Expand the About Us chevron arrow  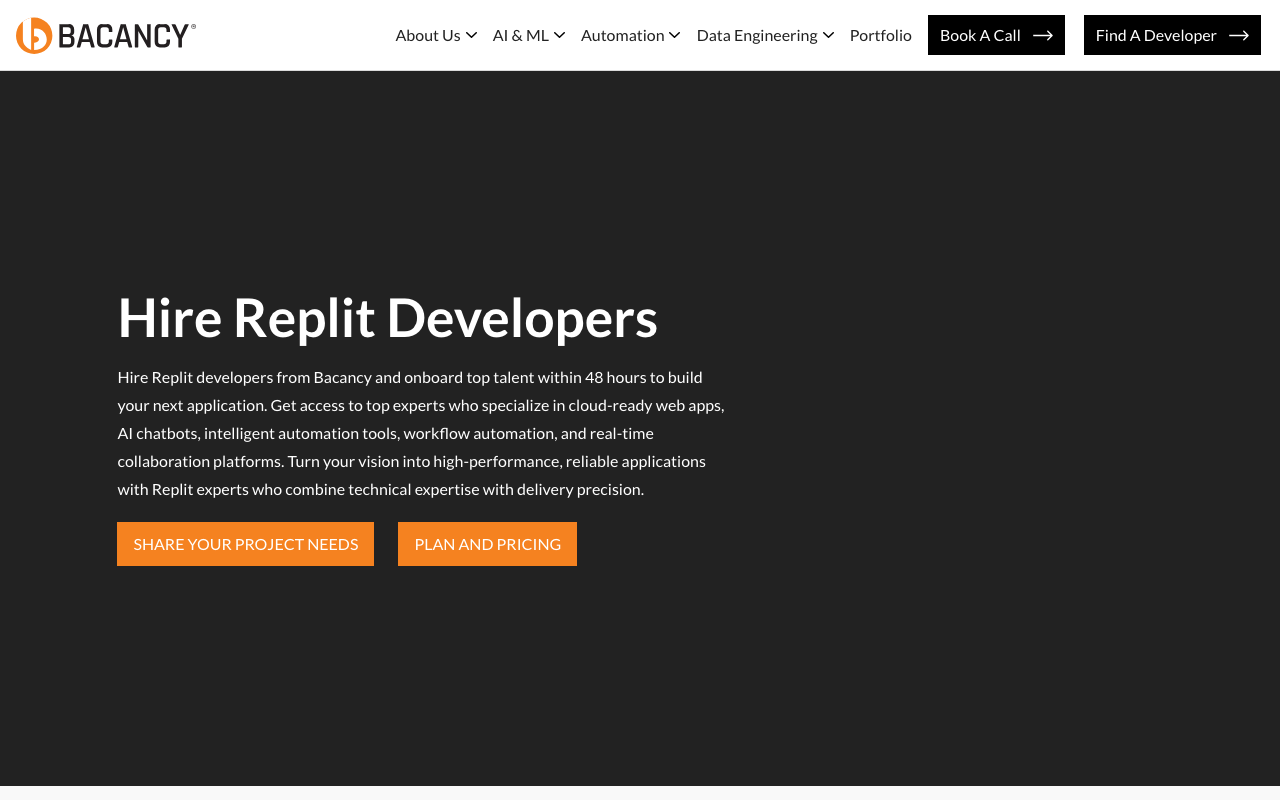click(x=471, y=35)
